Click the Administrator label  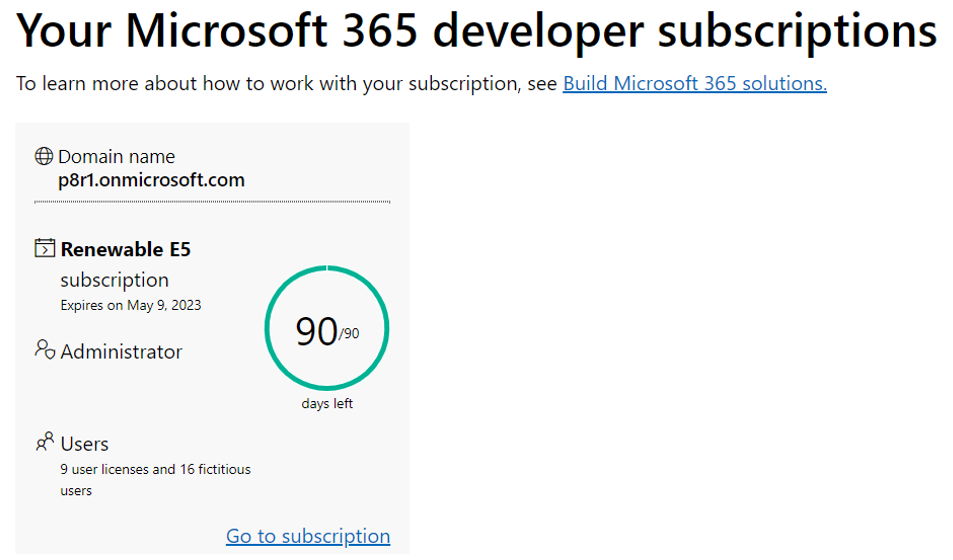[122, 351]
